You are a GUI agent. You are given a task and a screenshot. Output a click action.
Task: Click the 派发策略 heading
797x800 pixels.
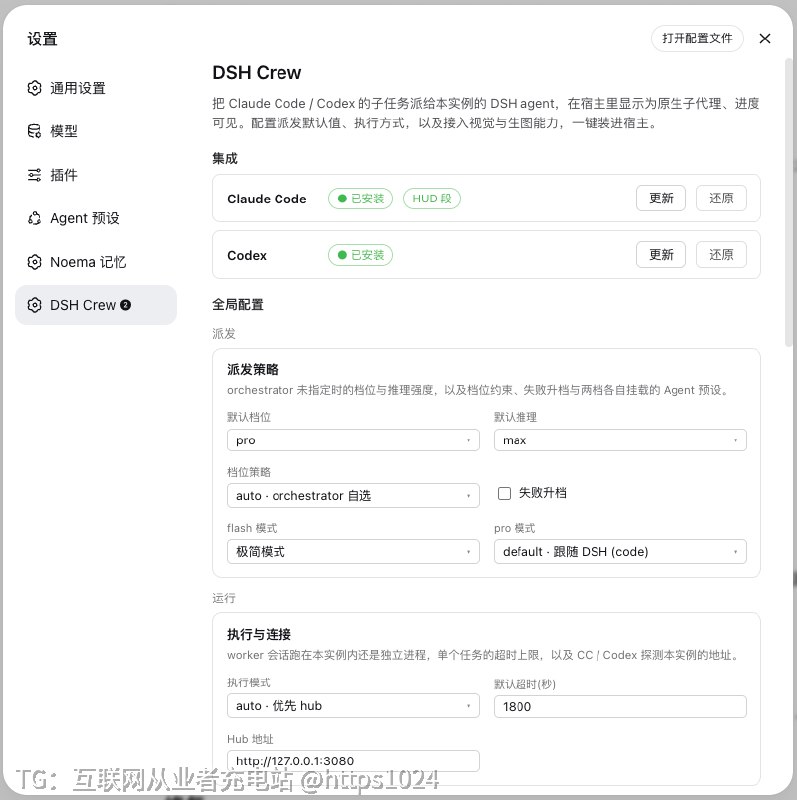253,369
